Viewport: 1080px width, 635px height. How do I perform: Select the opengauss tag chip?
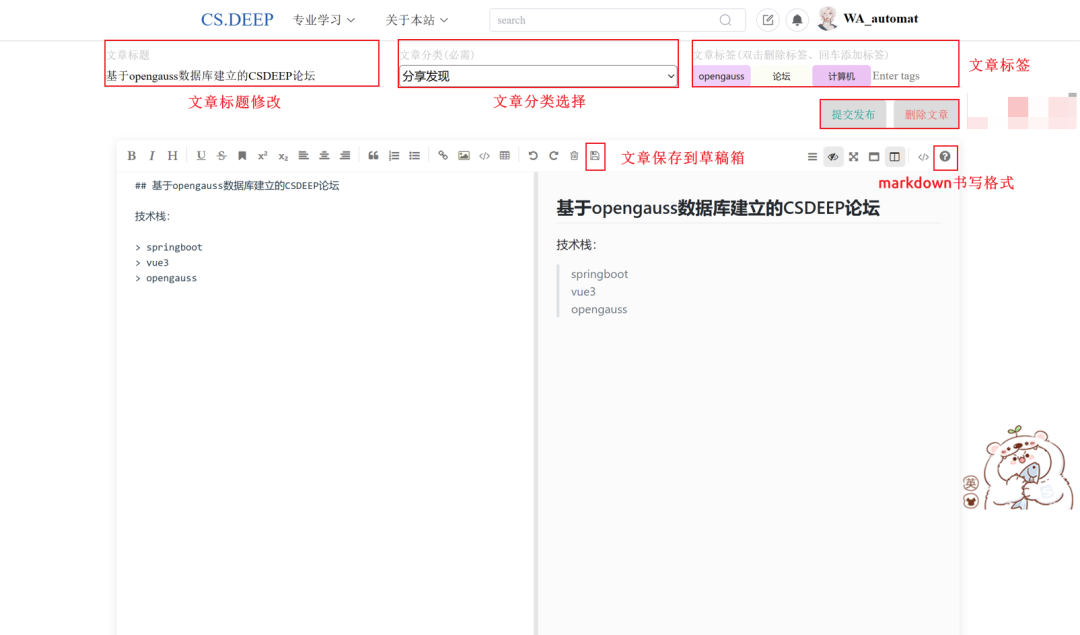(x=721, y=76)
